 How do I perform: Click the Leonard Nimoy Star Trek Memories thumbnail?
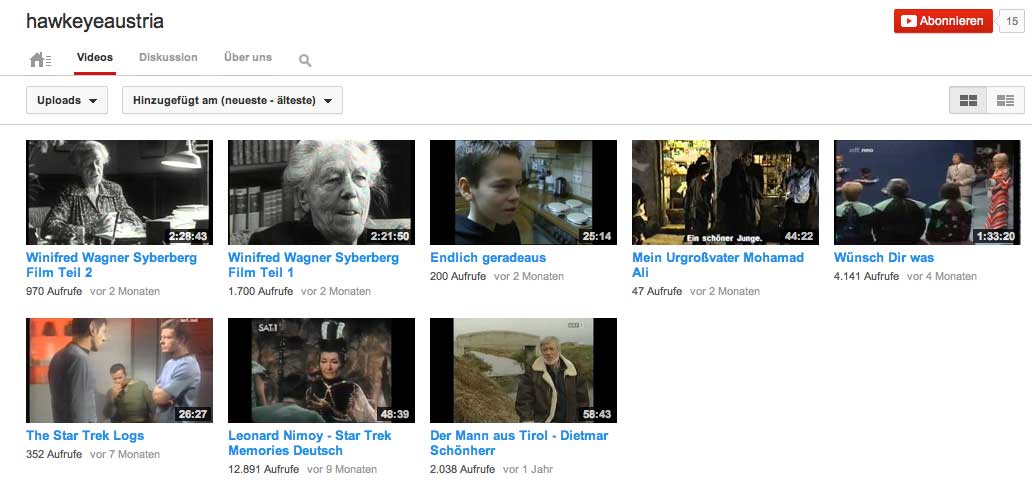pos(321,370)
